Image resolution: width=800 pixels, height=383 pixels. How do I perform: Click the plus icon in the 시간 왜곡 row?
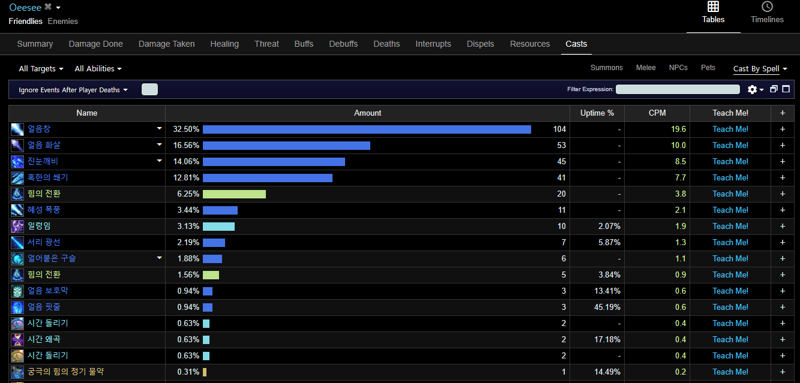pyautogui.click(x=783, y=340)
